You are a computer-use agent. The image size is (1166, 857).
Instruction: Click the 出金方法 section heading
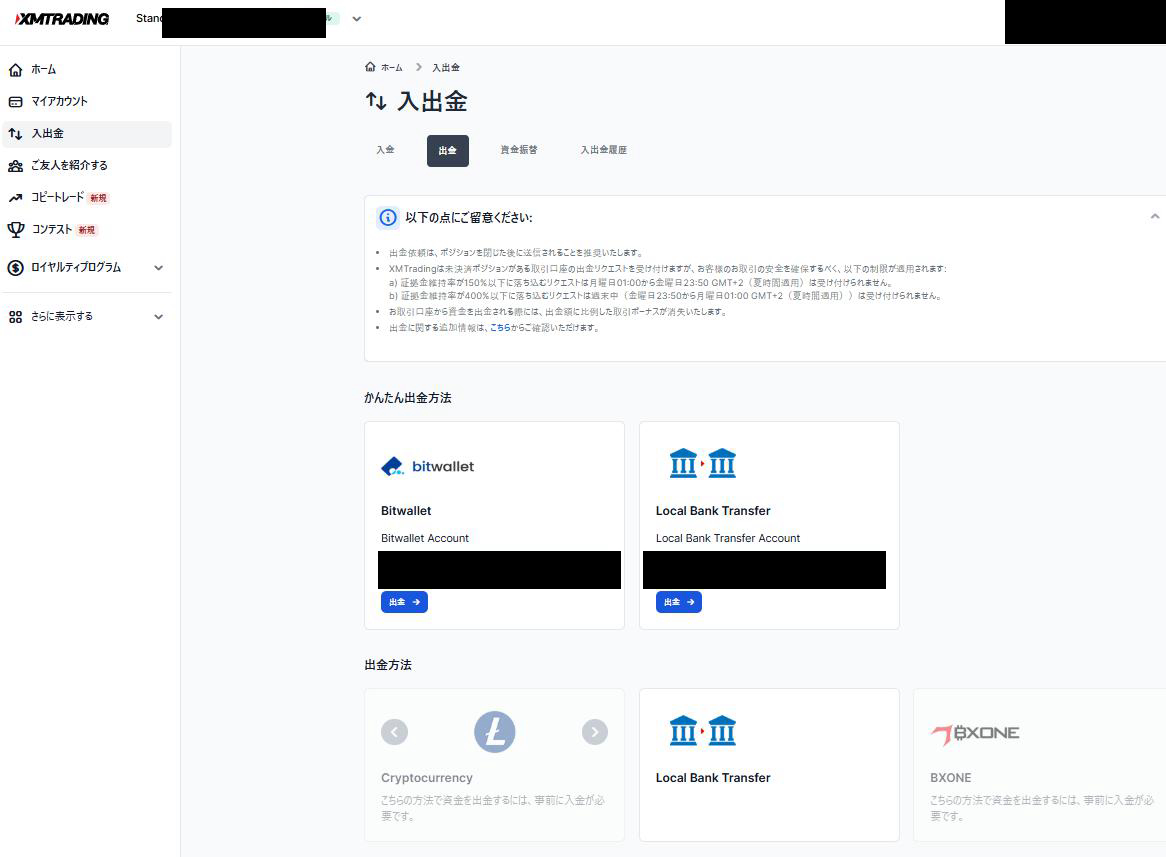388,665
